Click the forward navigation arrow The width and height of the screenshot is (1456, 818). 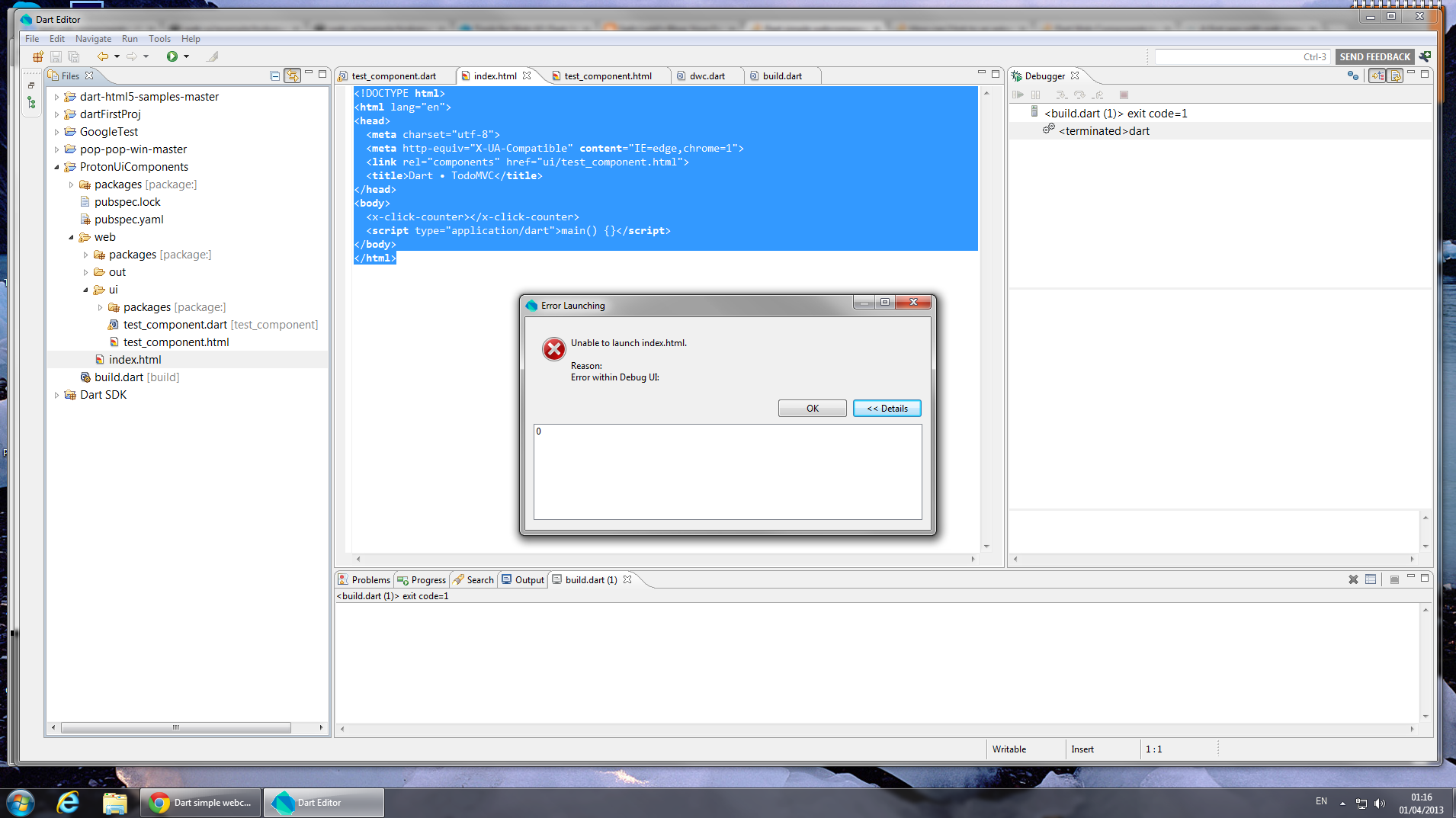(131, 56)
